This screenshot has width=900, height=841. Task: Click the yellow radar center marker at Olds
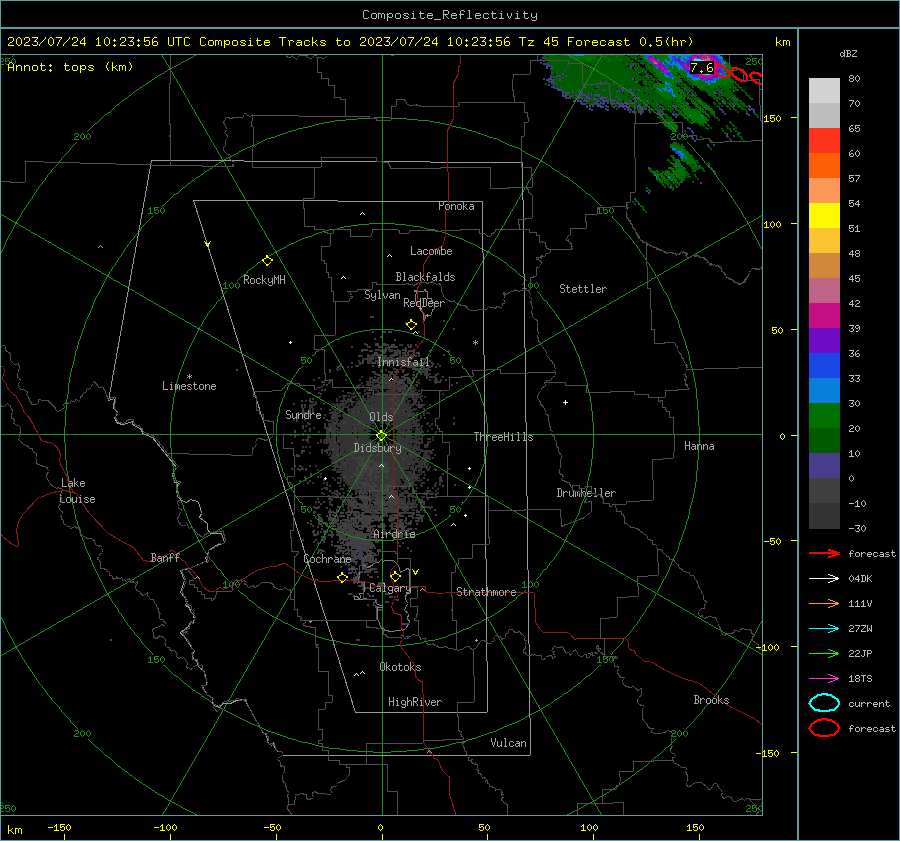coord(381,436)
